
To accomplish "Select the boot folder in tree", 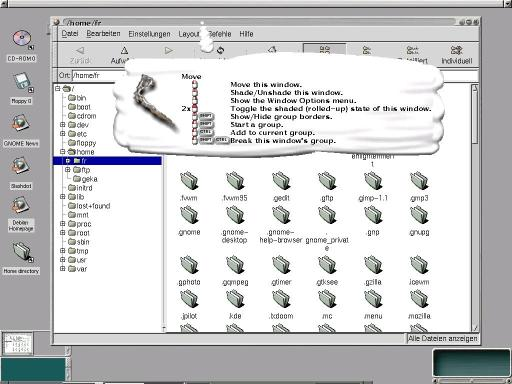I will tap(79, 107).
